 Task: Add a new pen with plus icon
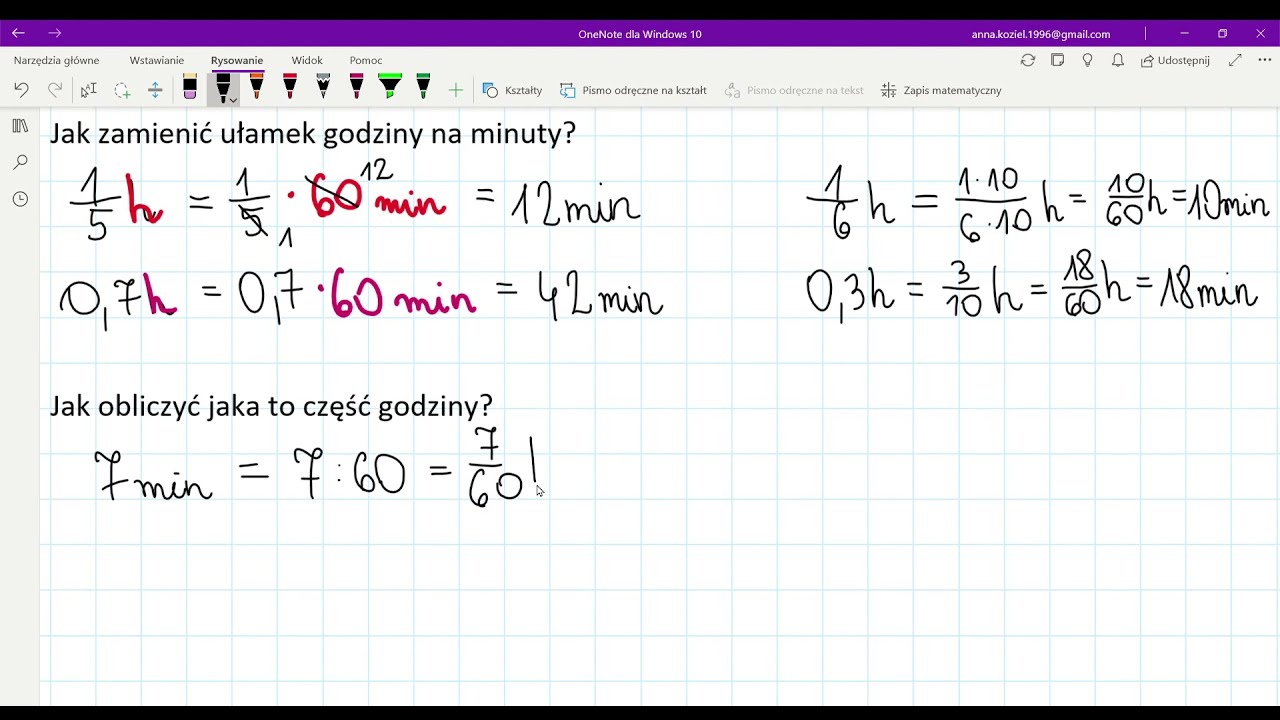click(x=456, y=90)
